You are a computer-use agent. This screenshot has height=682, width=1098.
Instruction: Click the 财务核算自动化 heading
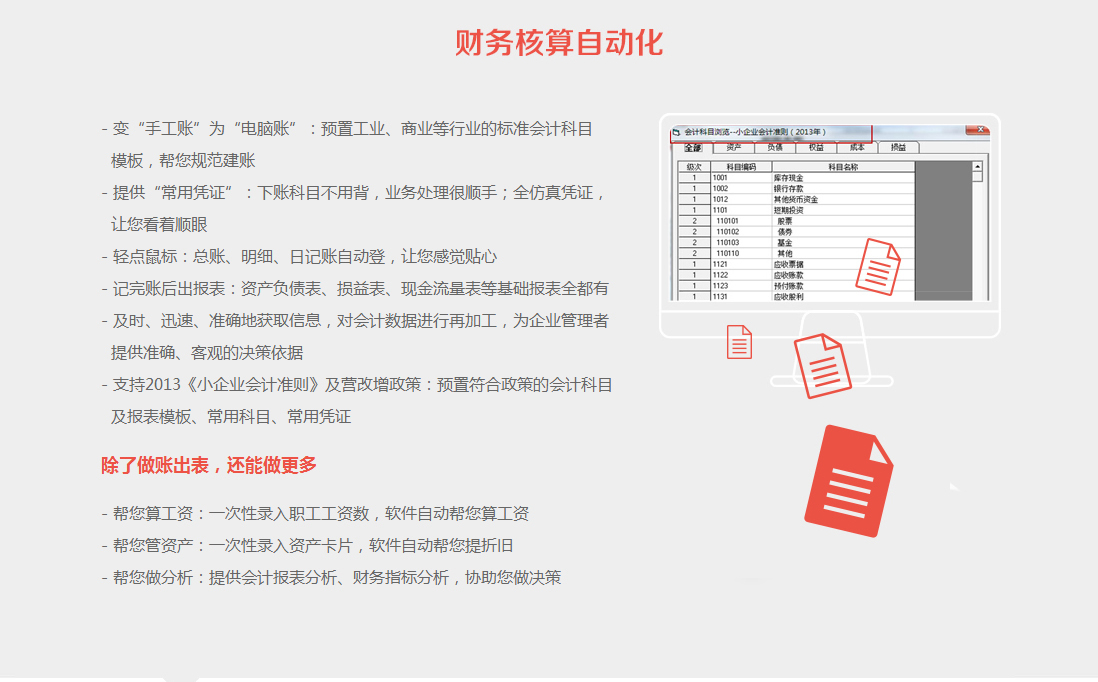tap(558, 43)
